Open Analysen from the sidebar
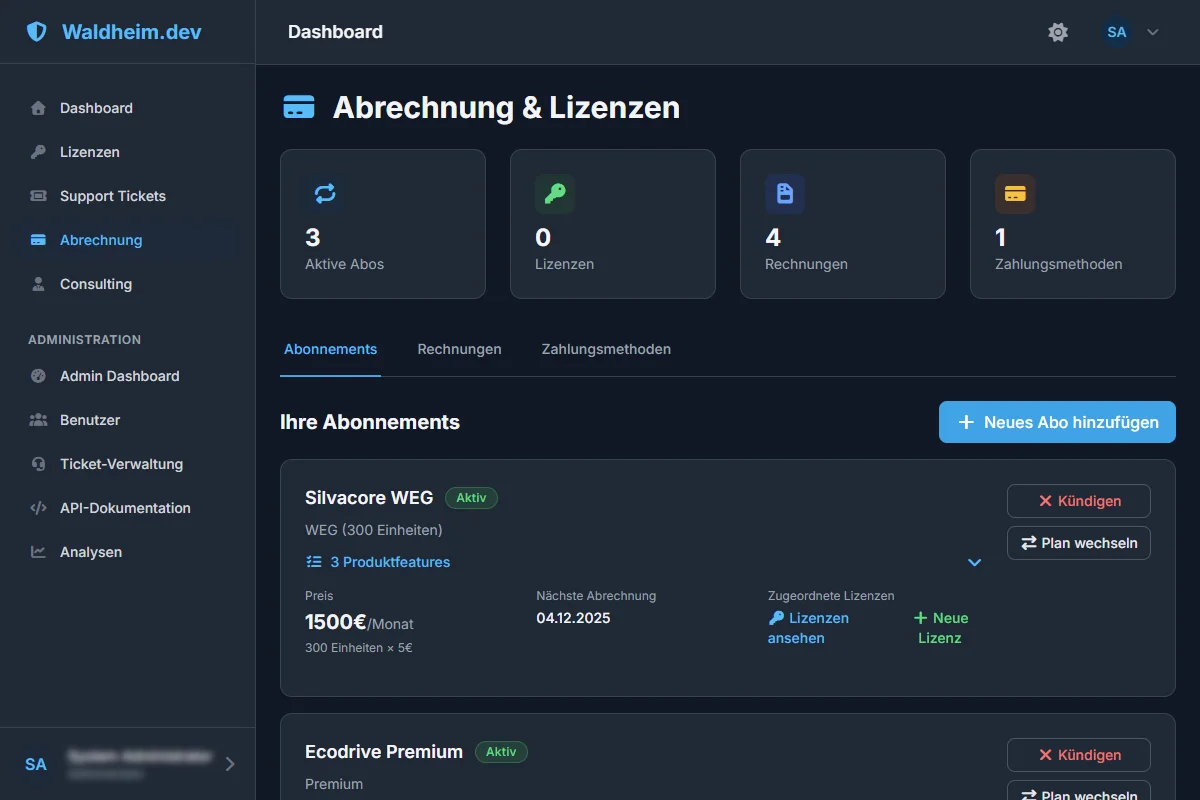 (x=90, y=552)
